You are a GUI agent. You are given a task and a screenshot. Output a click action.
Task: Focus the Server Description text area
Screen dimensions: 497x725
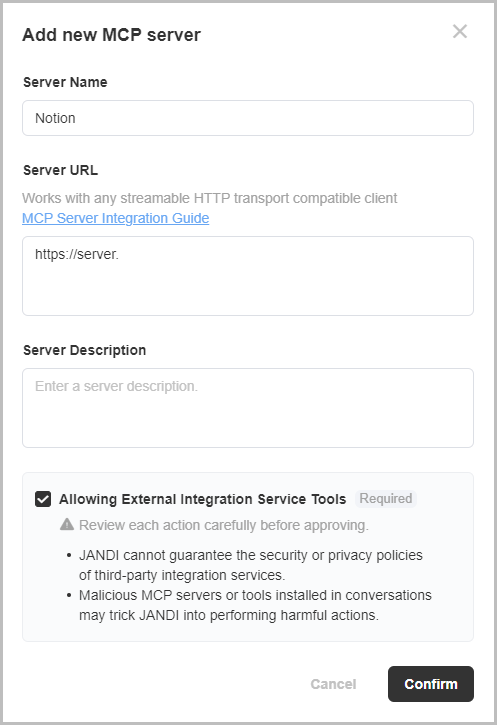pos(248,408)
